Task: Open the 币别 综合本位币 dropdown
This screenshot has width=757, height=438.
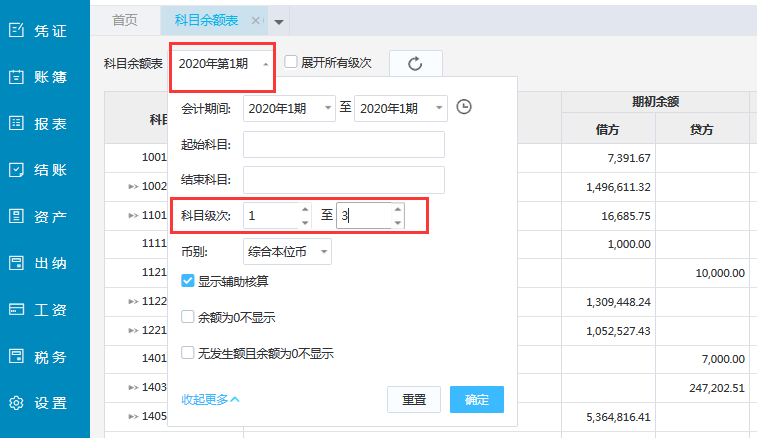Action: 287,251
